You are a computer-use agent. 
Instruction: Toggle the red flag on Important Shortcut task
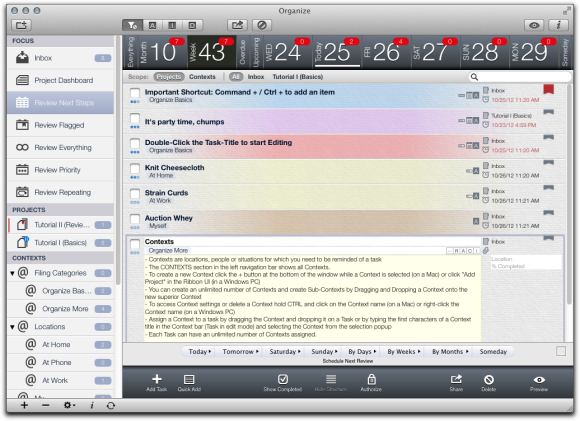click(x=549, y=89)
